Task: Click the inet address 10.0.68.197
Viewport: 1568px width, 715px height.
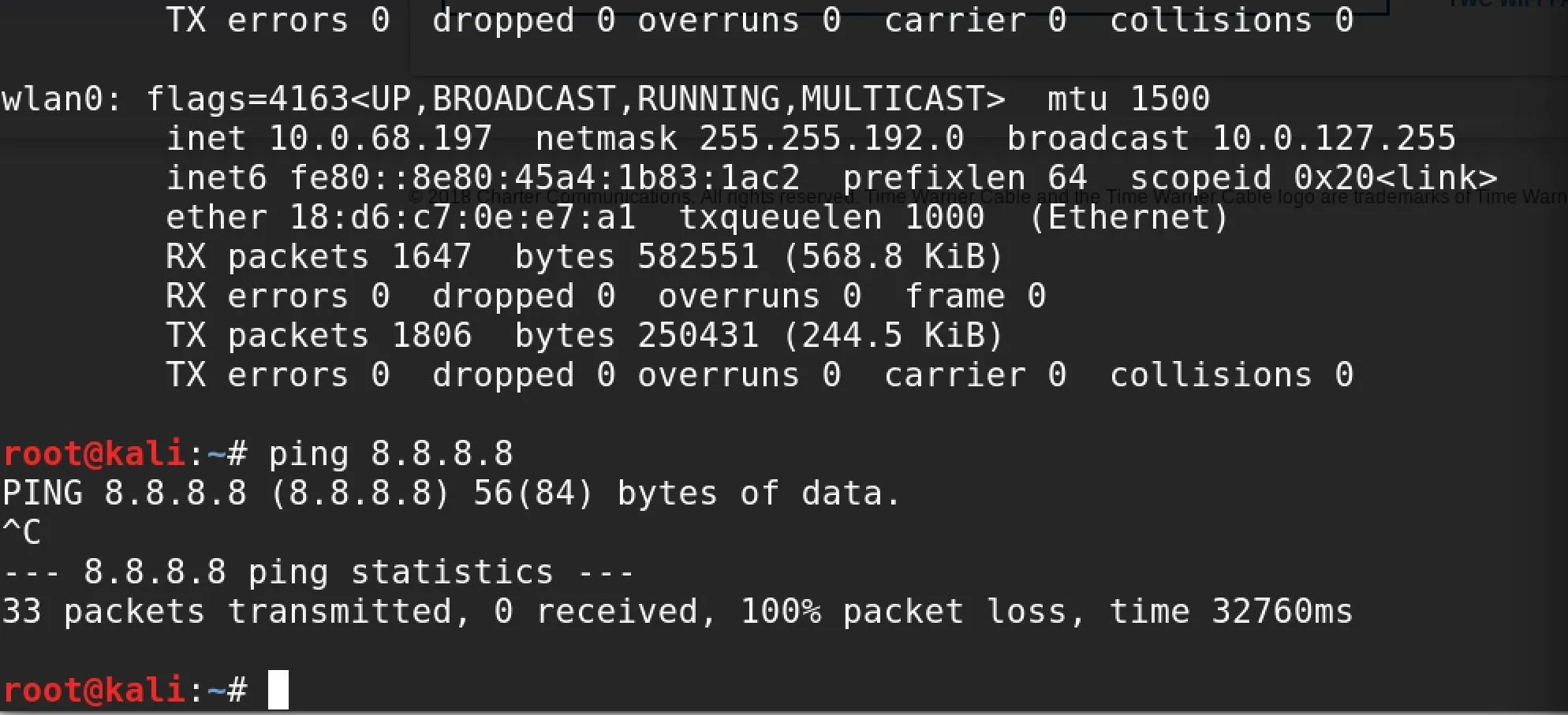Action: click(380, 139)
